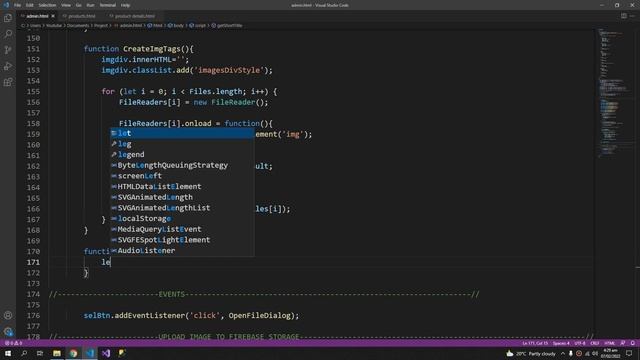Open Task View on the taskbar

pos(40,353)
